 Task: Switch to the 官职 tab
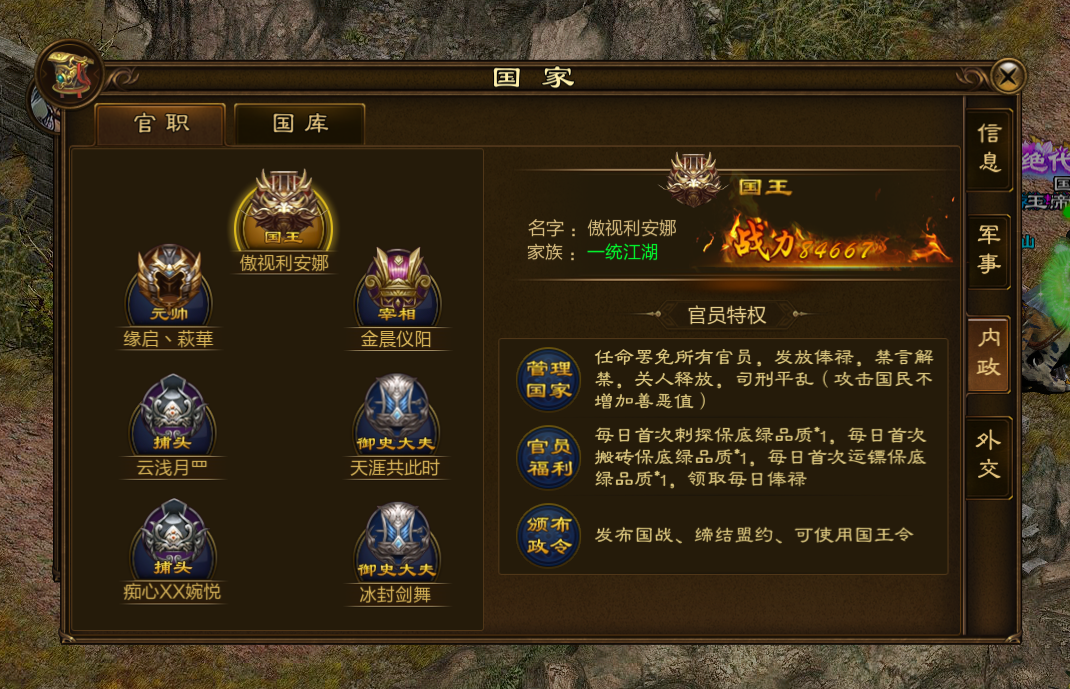pos(161,123)
